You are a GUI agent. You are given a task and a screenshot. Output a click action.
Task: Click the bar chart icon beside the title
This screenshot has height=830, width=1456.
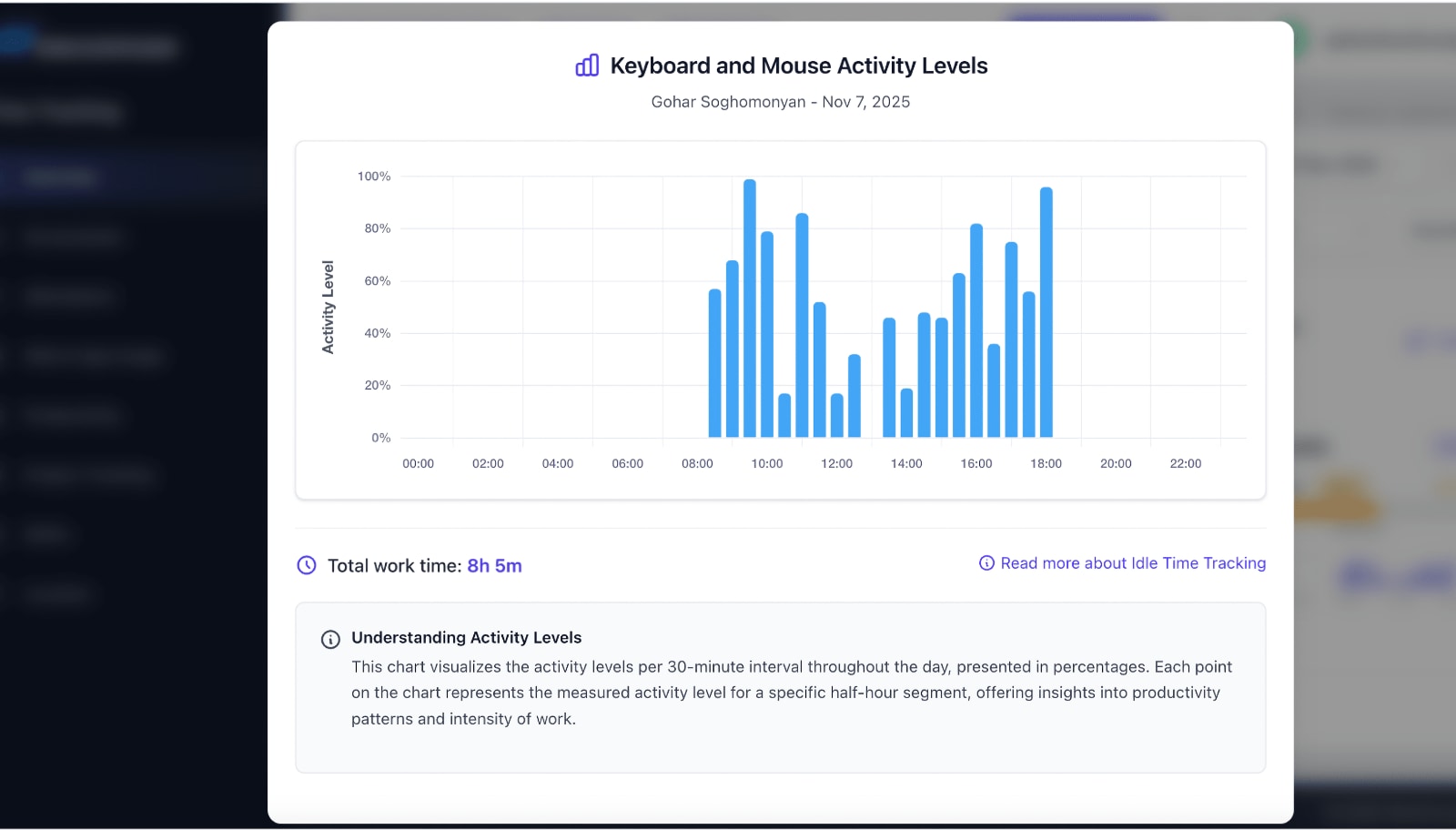pos(586,65)
